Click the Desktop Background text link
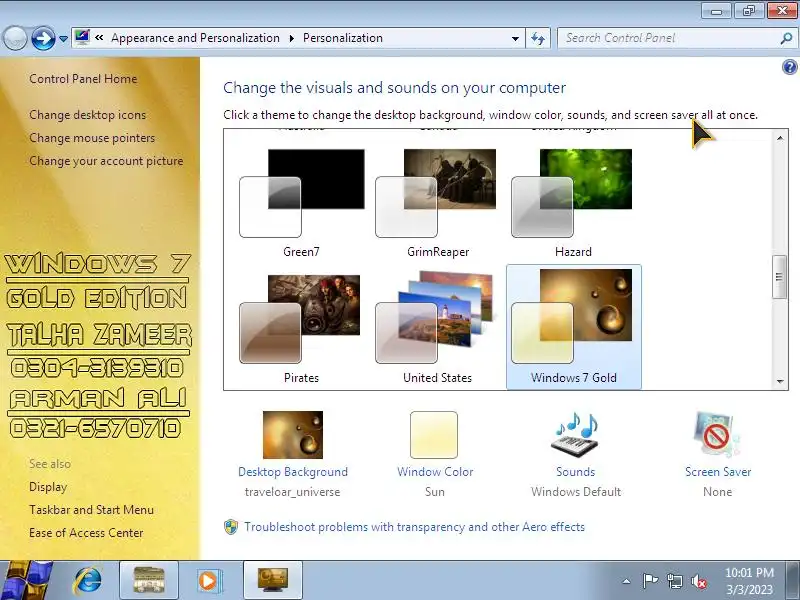 coord(293,472)
